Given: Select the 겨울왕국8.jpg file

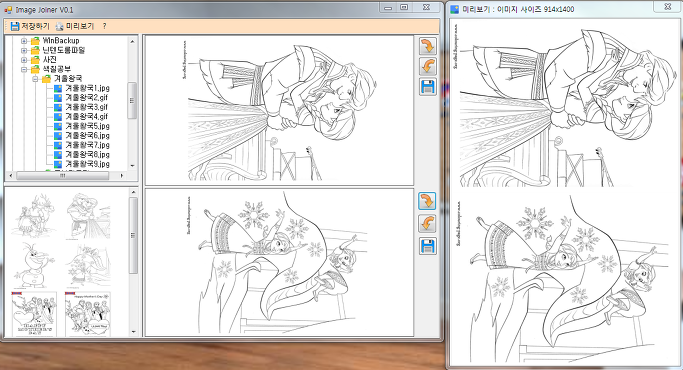Looking at the screenshot, I should [87, 155].
